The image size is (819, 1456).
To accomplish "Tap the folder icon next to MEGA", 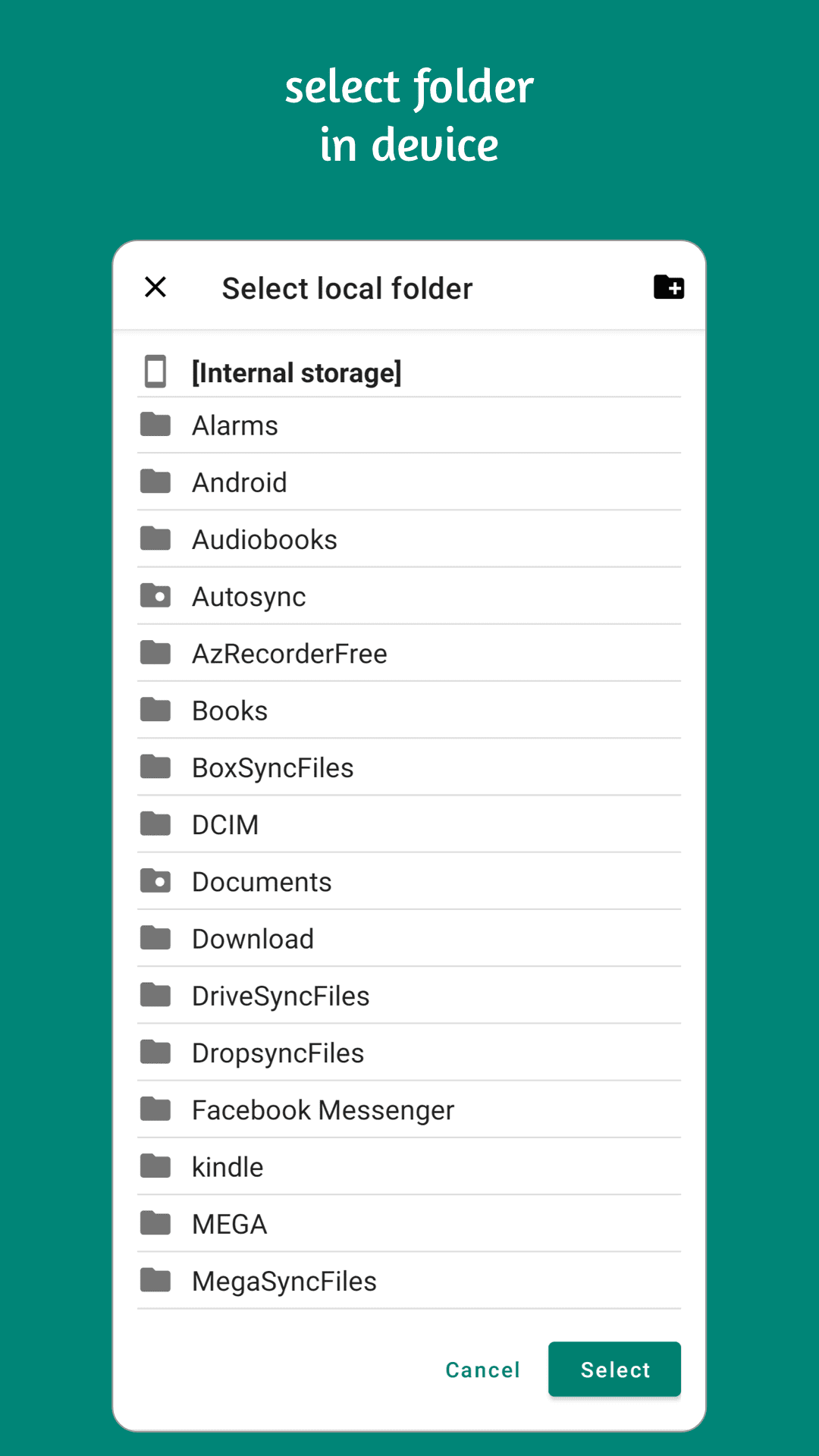I will click(155, 1223).
